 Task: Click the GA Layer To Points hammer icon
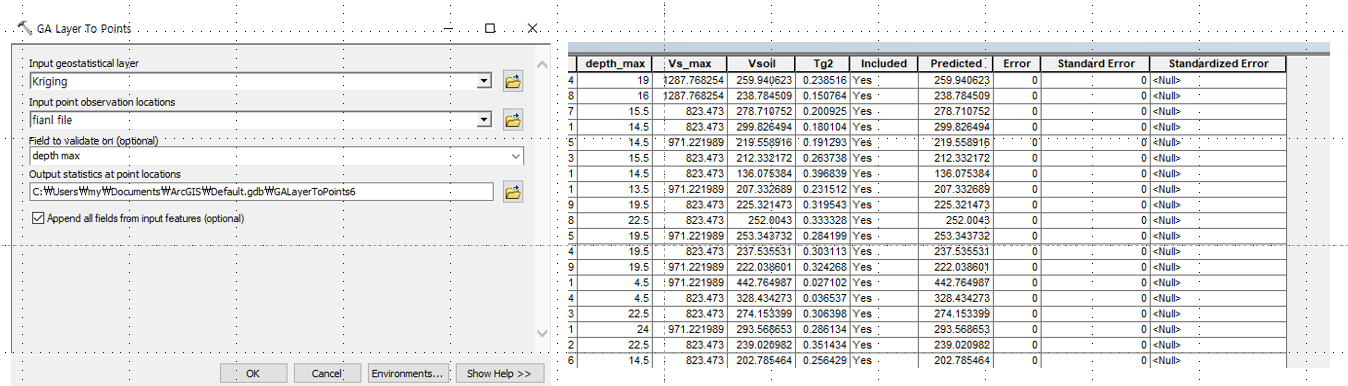pos(25,29)
